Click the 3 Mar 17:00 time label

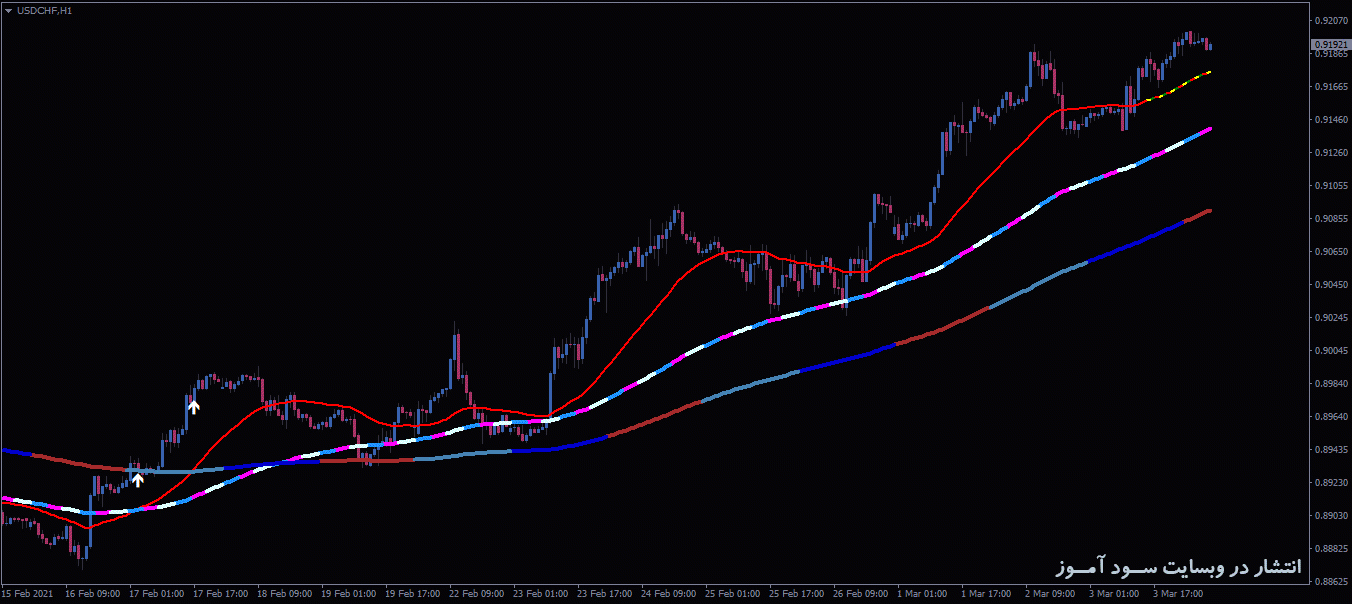pos(1177,594)
